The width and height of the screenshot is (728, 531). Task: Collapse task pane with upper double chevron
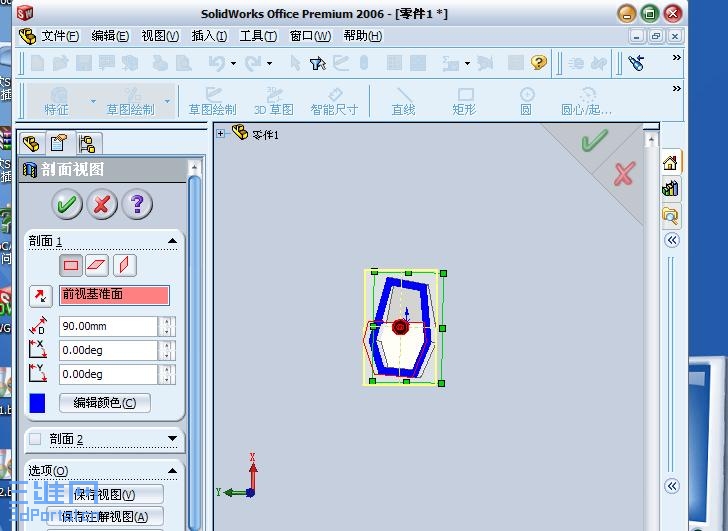672,240
